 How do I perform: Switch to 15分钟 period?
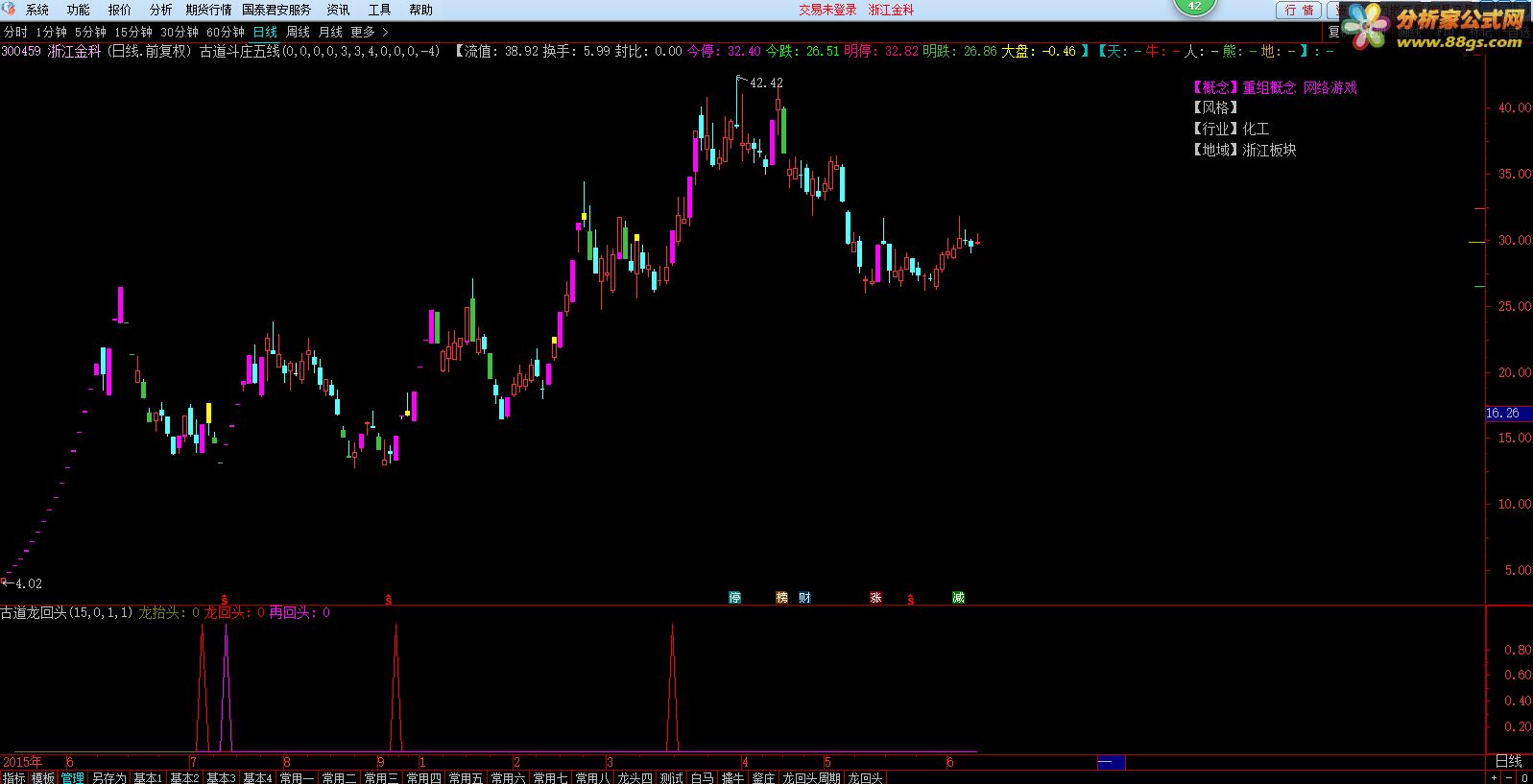(133, 33)
